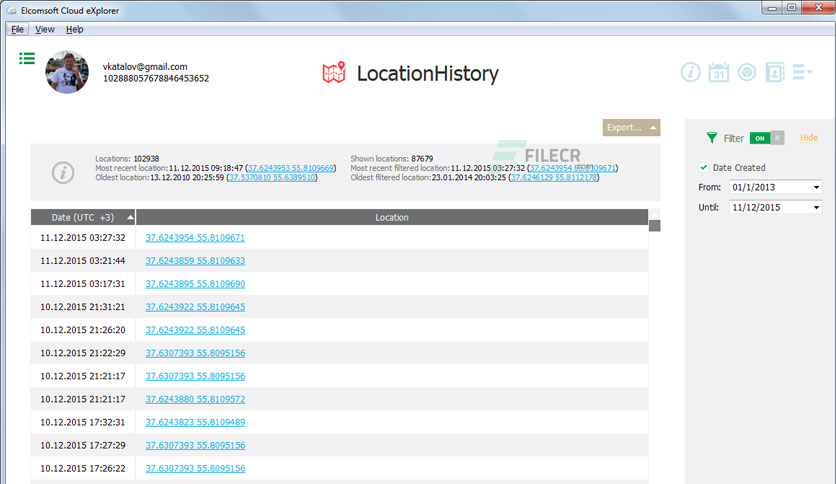Open the Export dropdown button

point(631,127)
